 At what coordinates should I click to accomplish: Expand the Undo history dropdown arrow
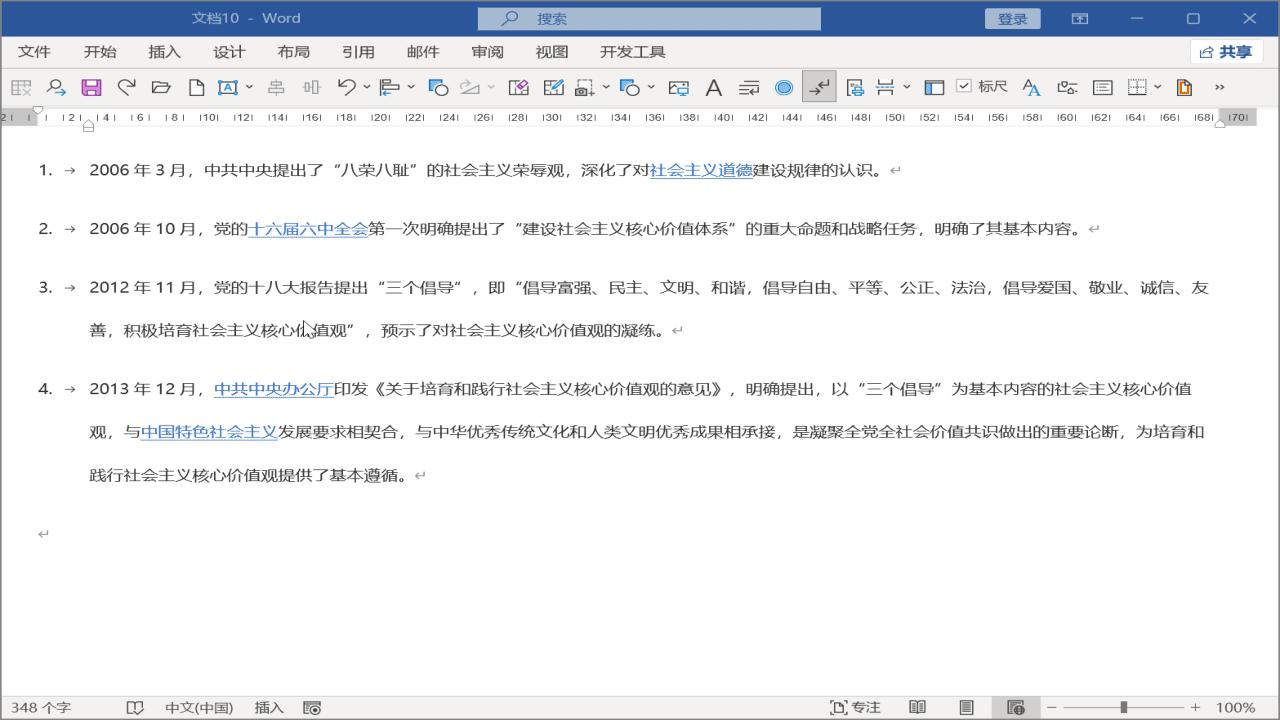tap(367, 87)
